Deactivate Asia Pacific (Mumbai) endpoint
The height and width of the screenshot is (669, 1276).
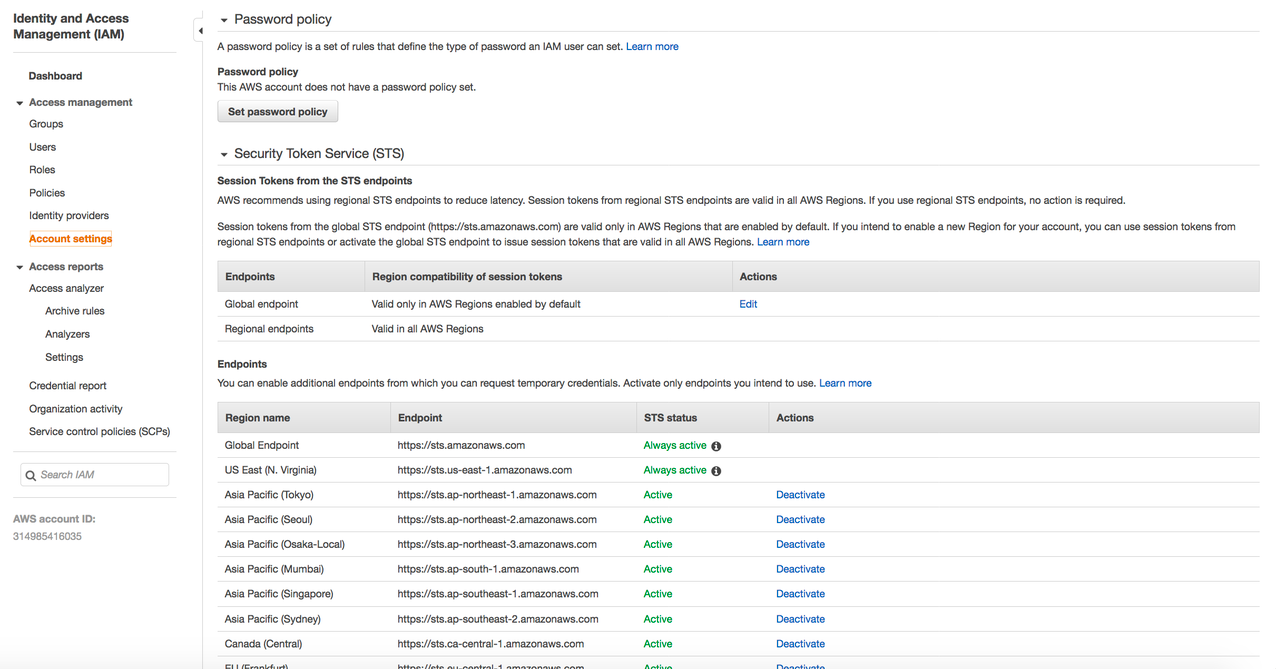coord(800,570)
